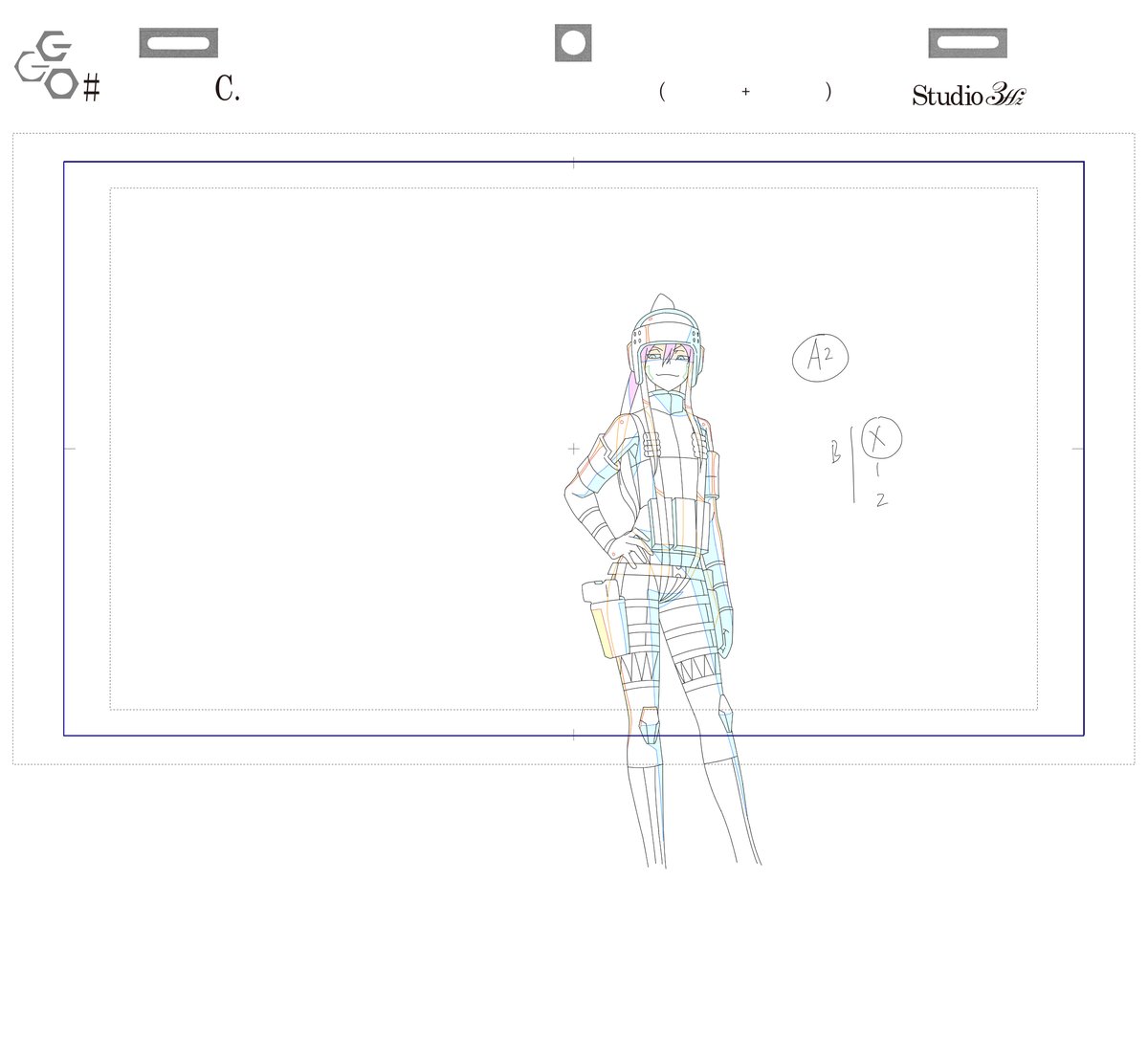Click the GGO hexagon logo
Screen dimensions: 1148x1057
(x=47, y=64)
